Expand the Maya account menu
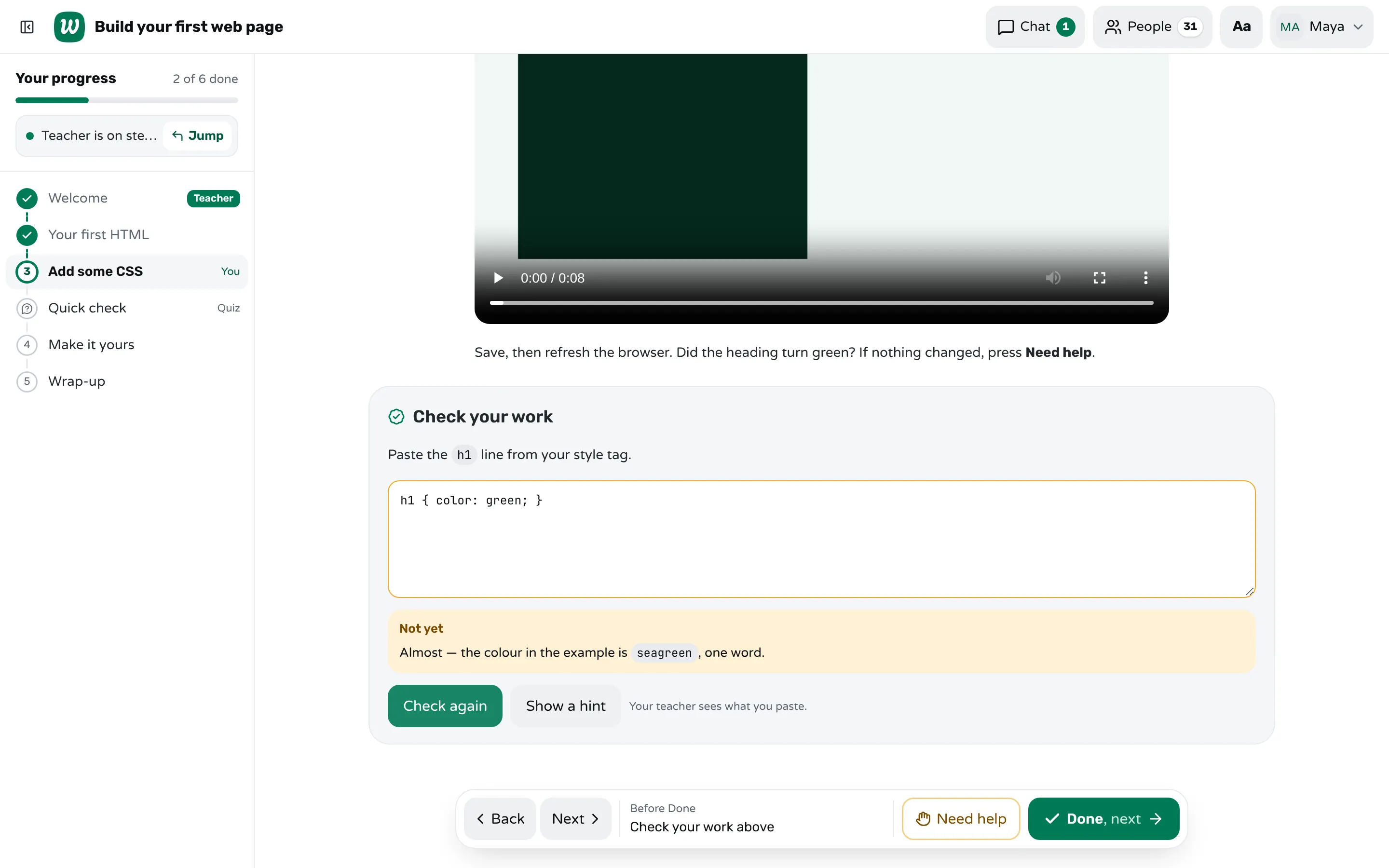The height and width of the screenshot is (868, 1389). [x=1321, y=27]
